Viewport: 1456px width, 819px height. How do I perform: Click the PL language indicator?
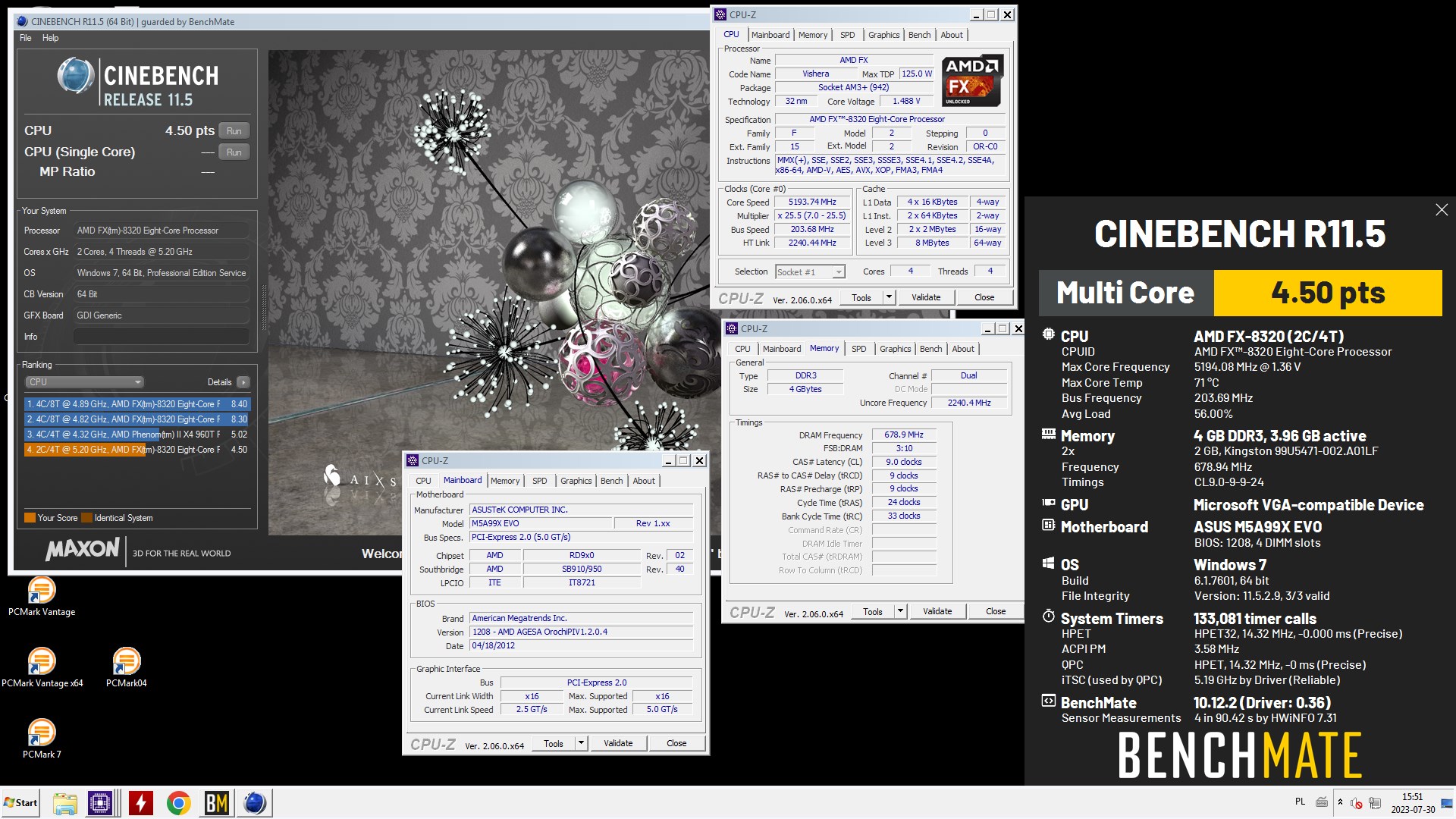tap(1301, 802)
